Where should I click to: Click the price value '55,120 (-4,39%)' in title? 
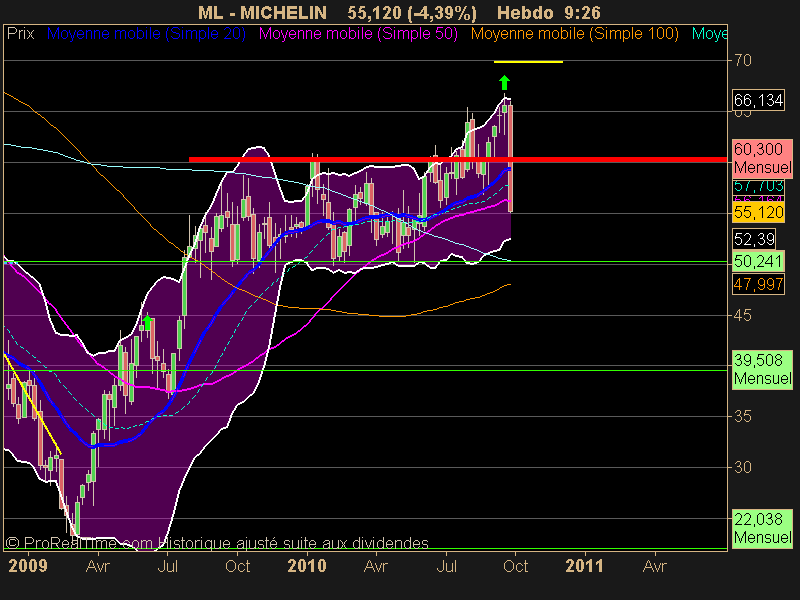coord(412,13)
